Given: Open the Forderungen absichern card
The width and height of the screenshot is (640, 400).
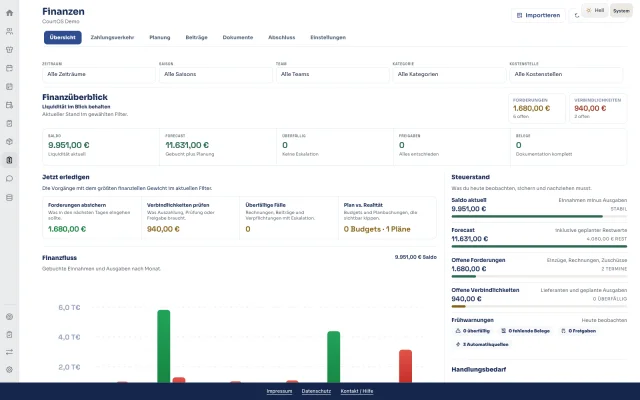Looking at the screenshot, I should coord(92,218).
